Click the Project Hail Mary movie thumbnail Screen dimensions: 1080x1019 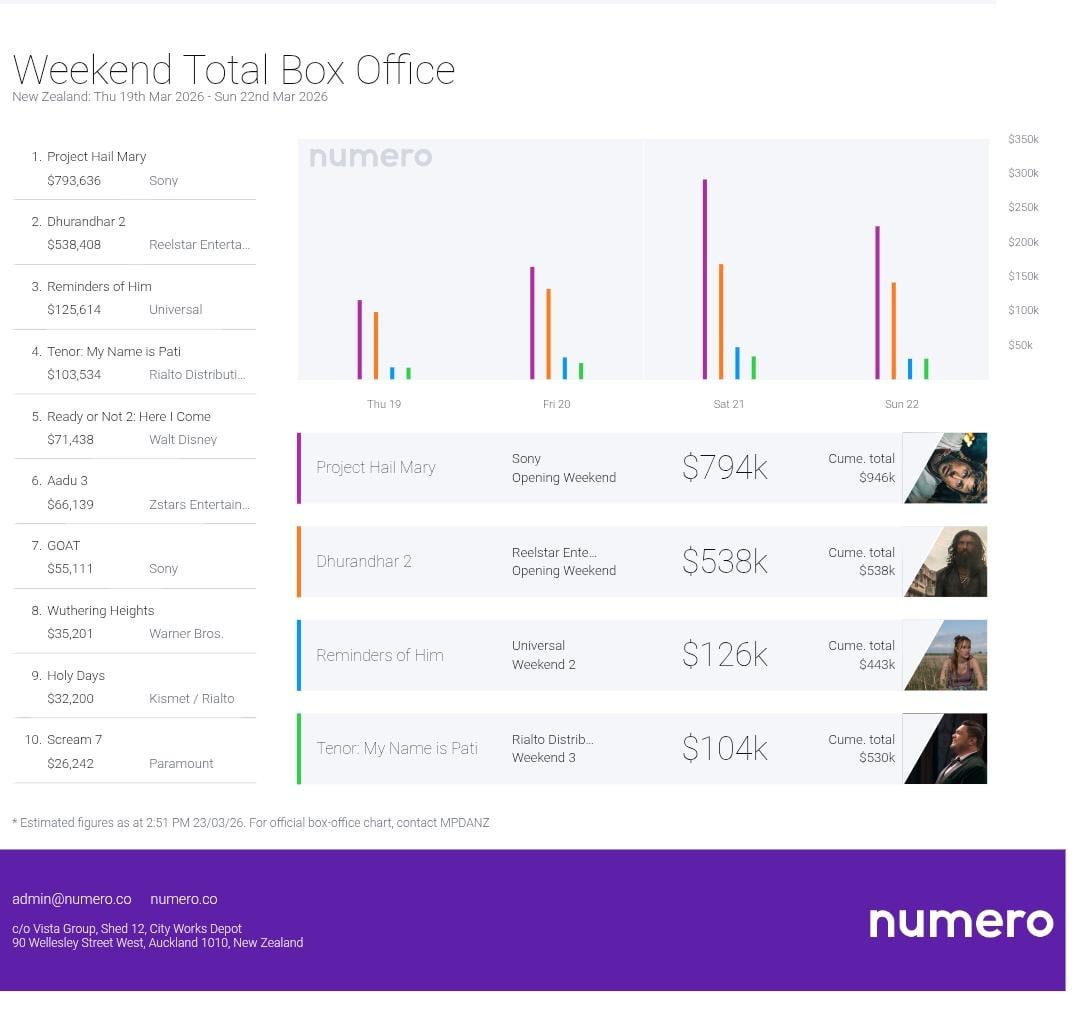click(944, 468)
